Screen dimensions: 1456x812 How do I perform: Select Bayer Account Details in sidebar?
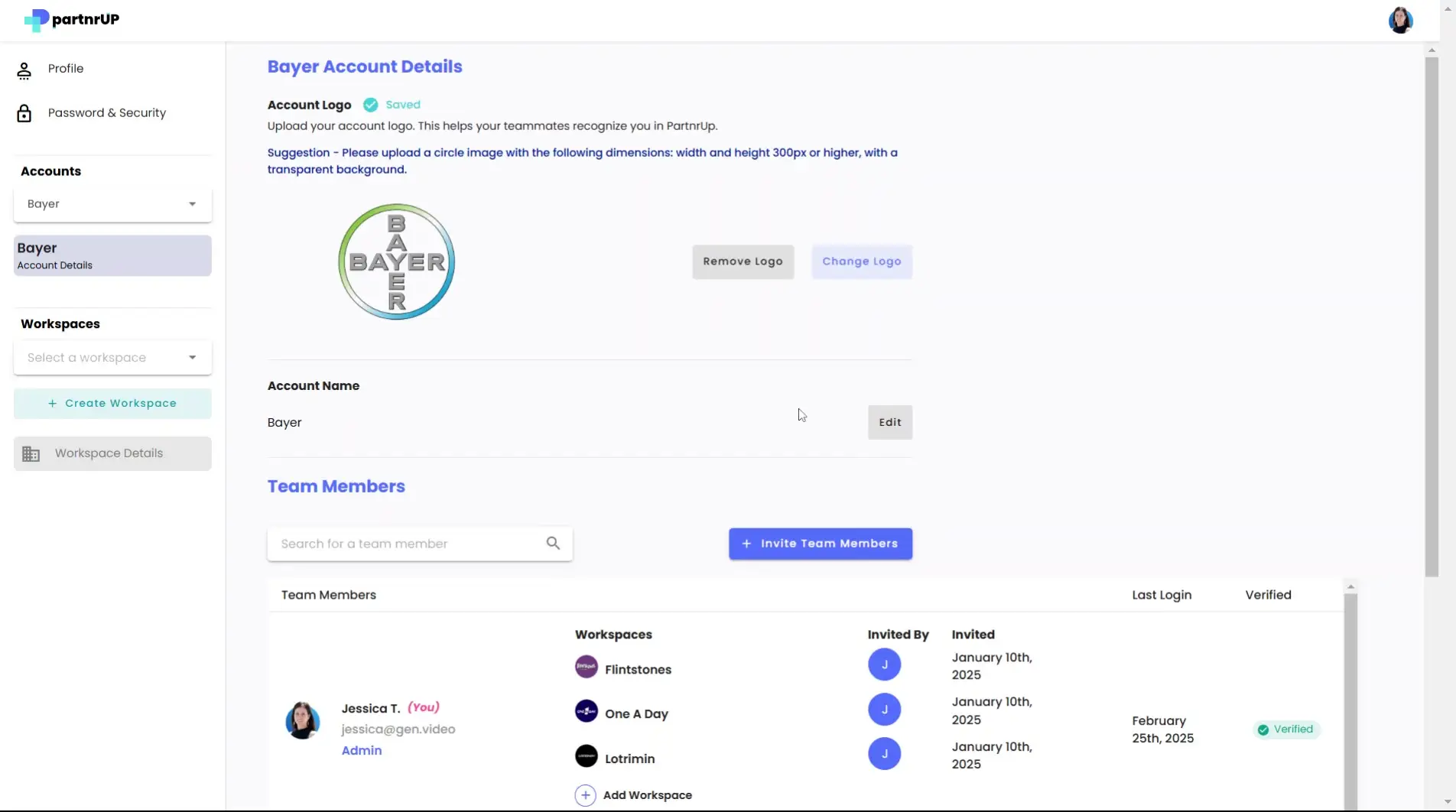tap(112, 255)
